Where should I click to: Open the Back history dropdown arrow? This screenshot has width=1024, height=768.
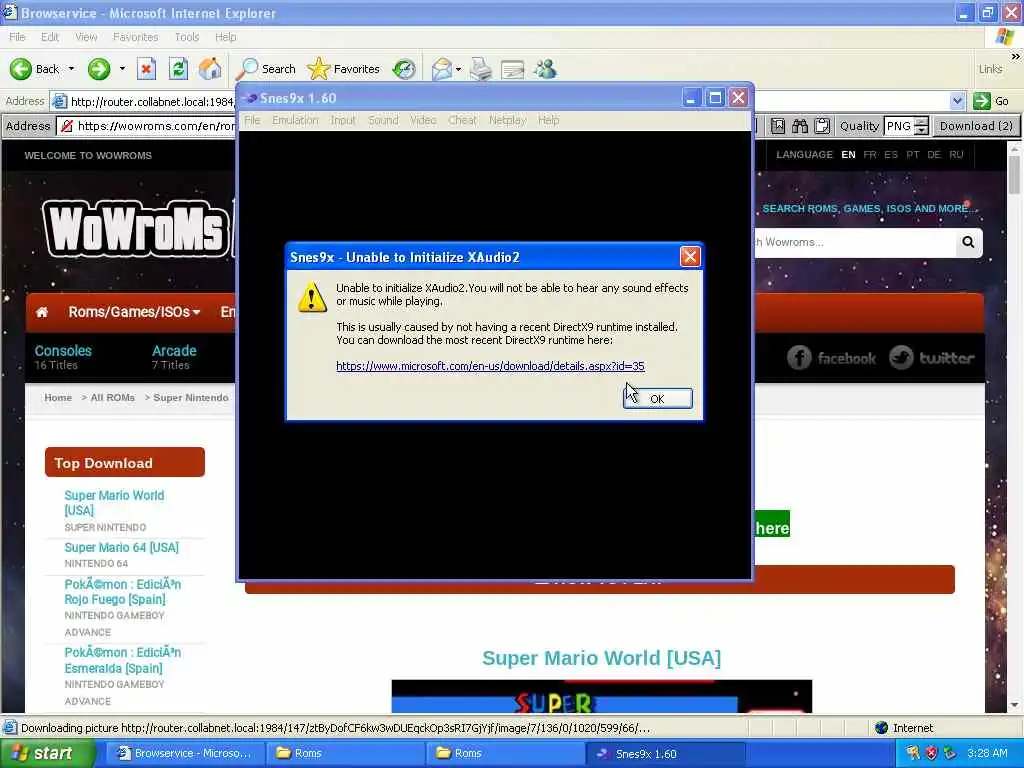(71, 69)
